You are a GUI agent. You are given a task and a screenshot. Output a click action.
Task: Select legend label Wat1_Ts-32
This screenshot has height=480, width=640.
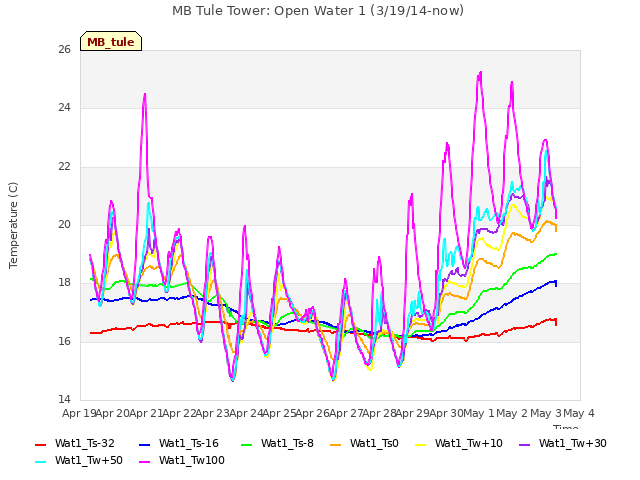pyautogui.click(x=84, y=443)
